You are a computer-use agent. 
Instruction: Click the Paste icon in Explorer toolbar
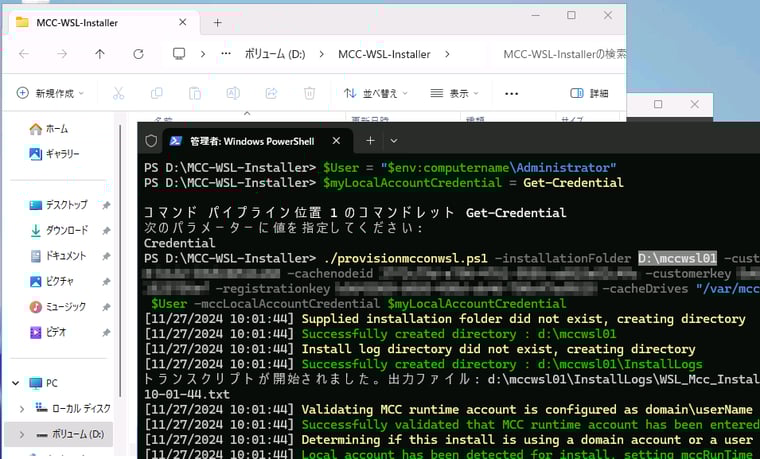pos(195,93)
